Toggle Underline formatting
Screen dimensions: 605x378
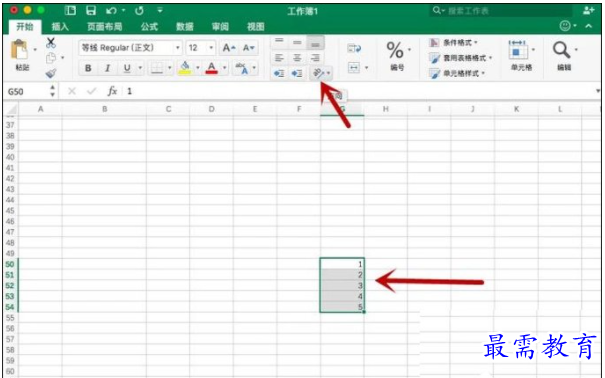[x=127, y=69]
